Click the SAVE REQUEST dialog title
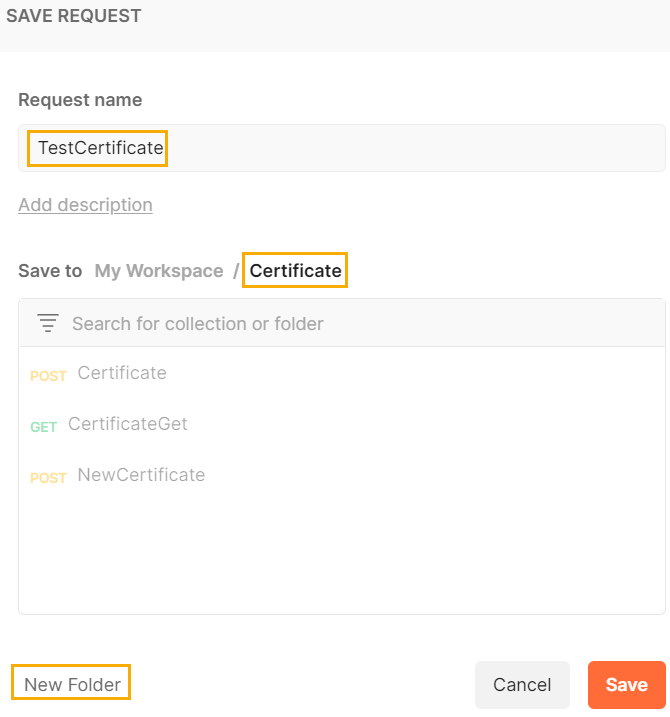 tap(74, 16)
